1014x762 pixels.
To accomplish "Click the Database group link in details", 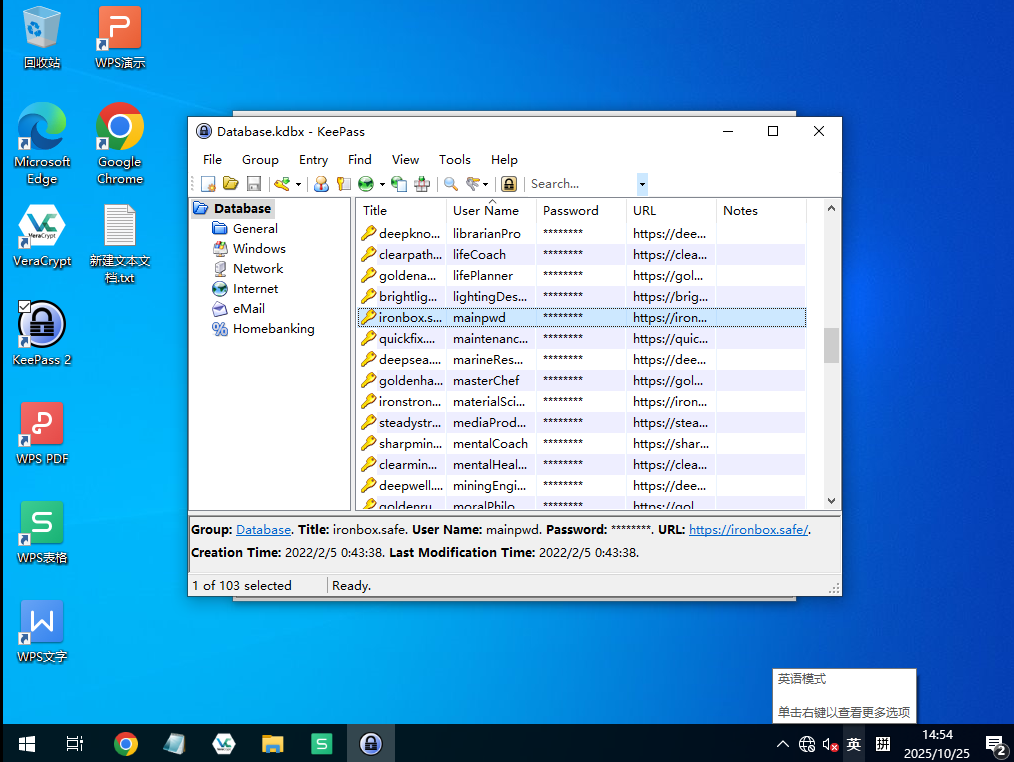I will pos(263,530).
